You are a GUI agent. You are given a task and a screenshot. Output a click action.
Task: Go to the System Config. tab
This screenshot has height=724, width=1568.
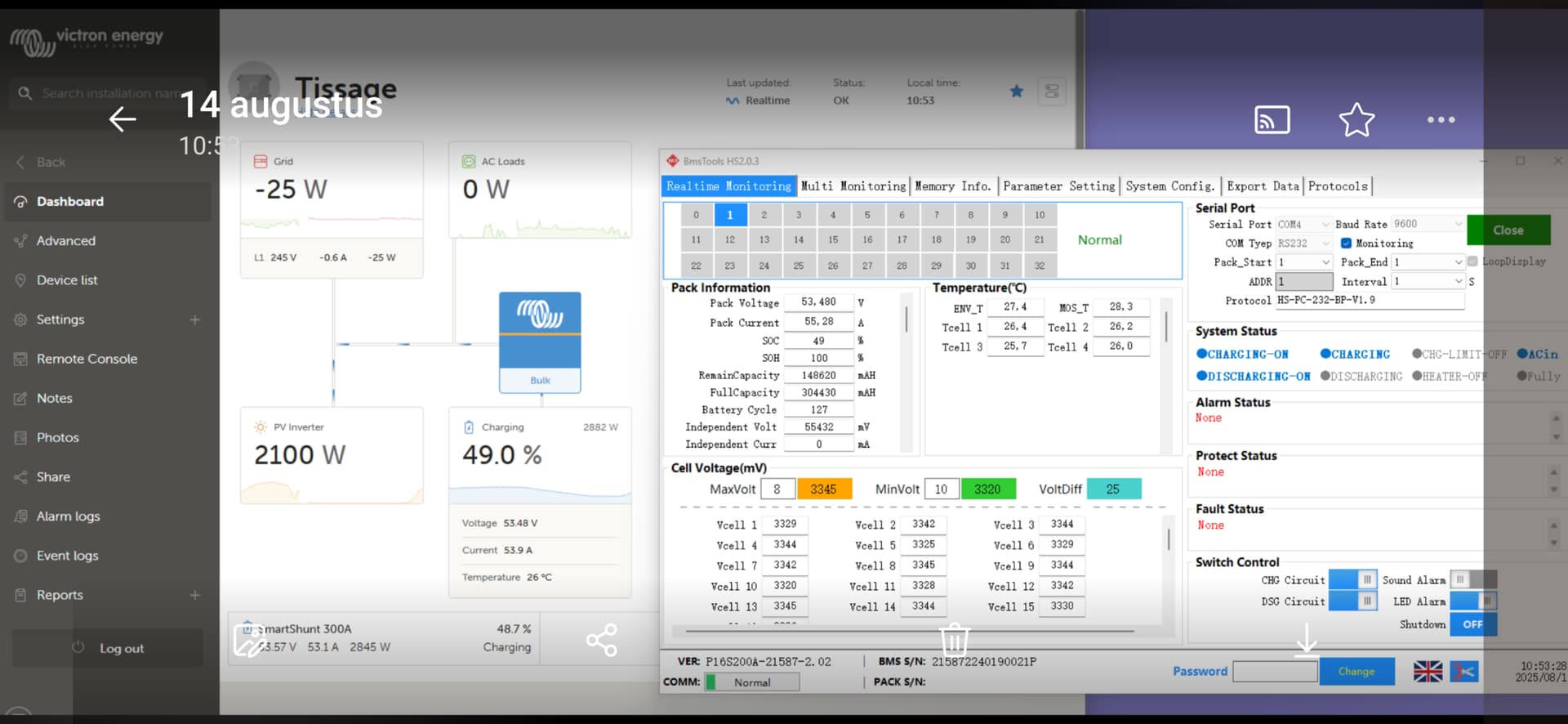point(1170,186)
